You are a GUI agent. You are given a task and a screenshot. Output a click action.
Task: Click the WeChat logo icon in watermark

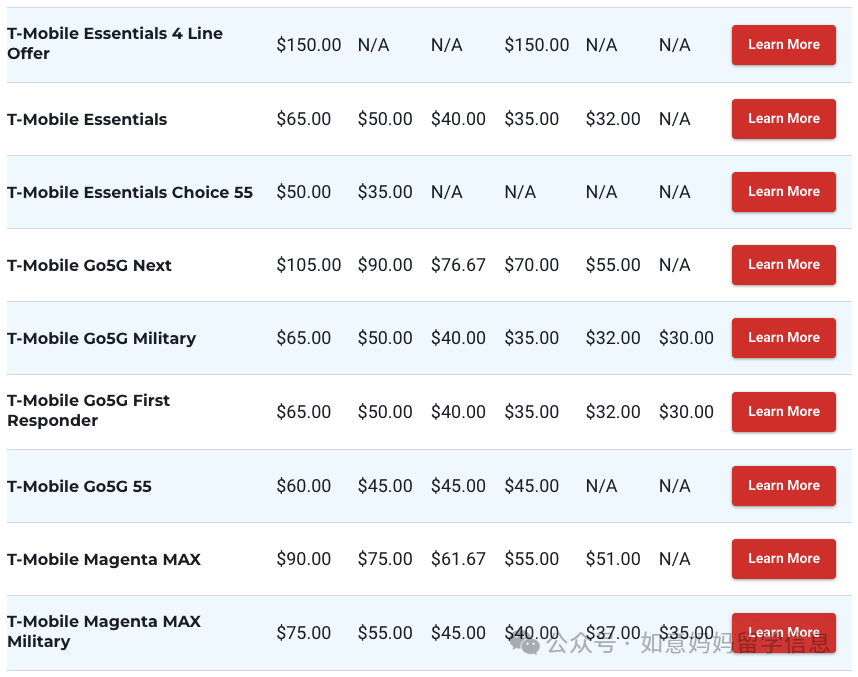point(525,644)
